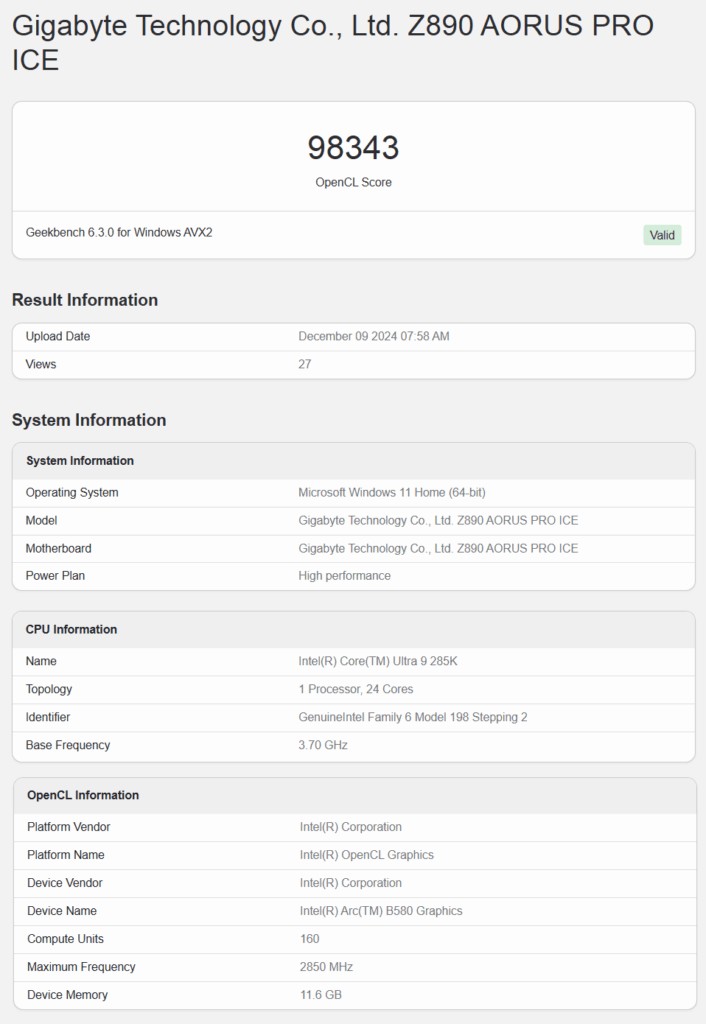
Task: Click the Base Frequency 3.70 GHz value
Action: pyautogui.click(x=323, y=745)
